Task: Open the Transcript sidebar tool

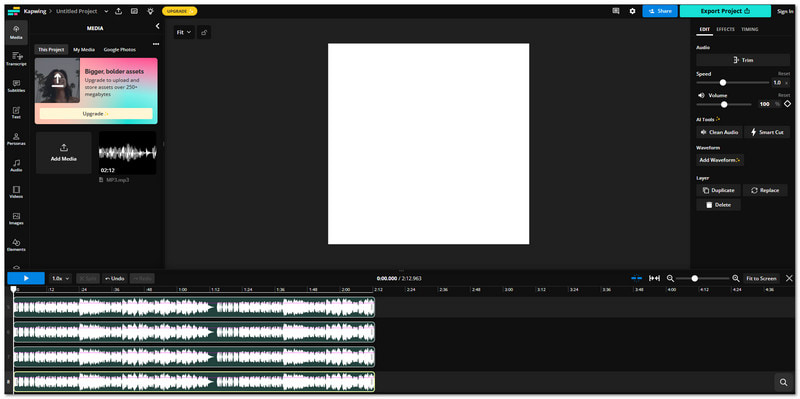Action: (x=16, y=59)
